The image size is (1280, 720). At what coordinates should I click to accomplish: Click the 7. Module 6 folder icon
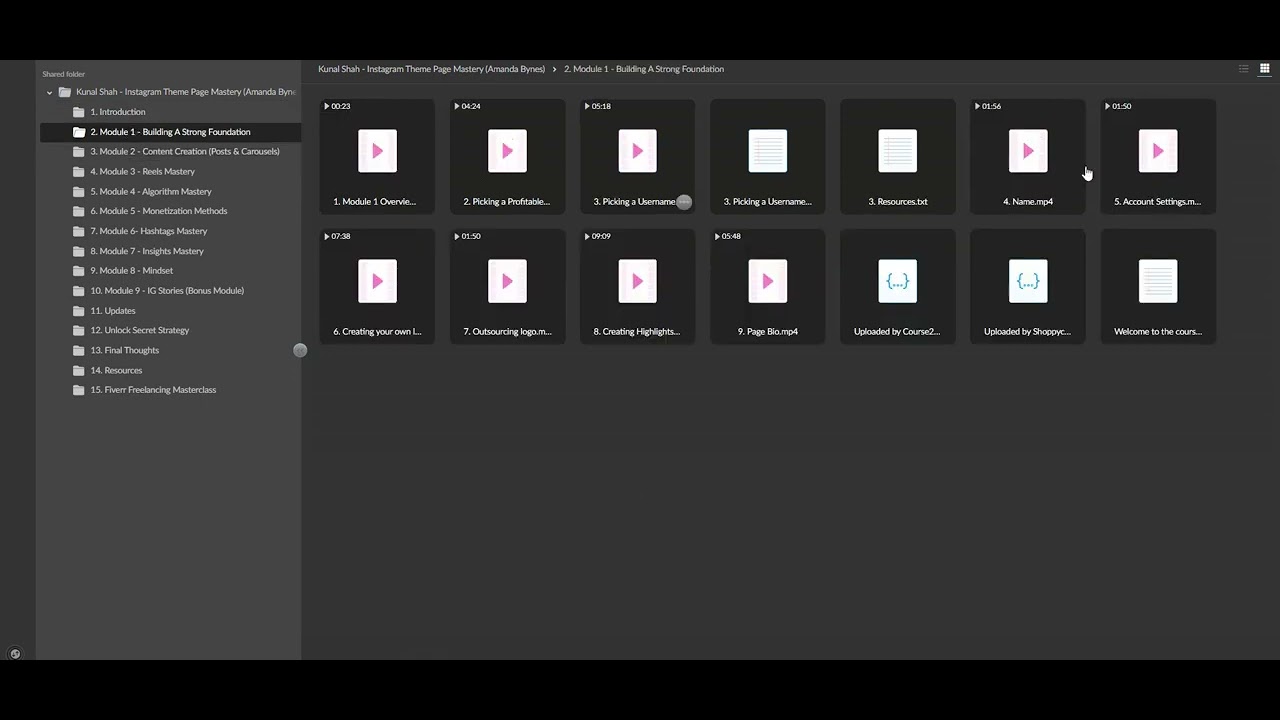tap(79, 231)
